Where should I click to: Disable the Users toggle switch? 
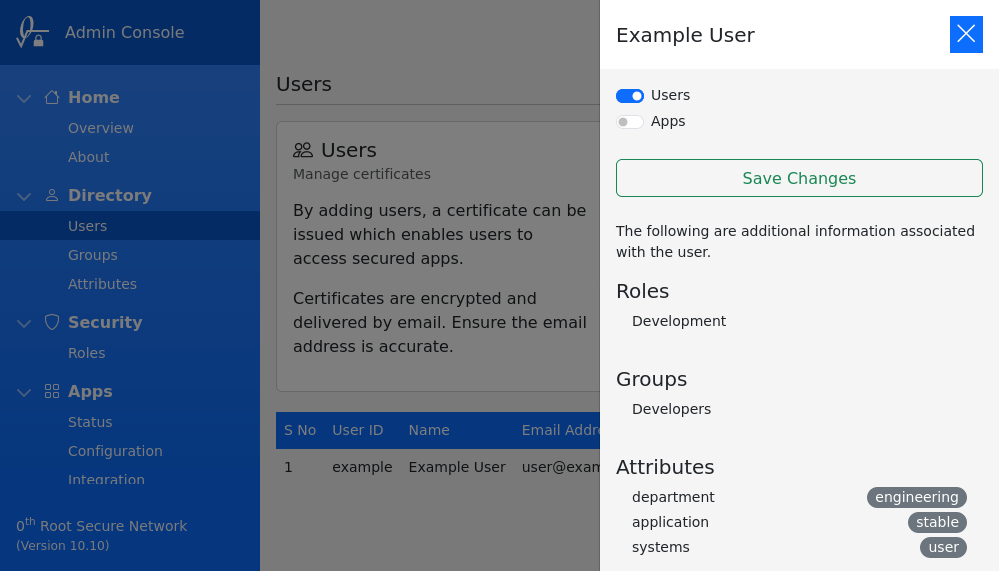[630, 96]
